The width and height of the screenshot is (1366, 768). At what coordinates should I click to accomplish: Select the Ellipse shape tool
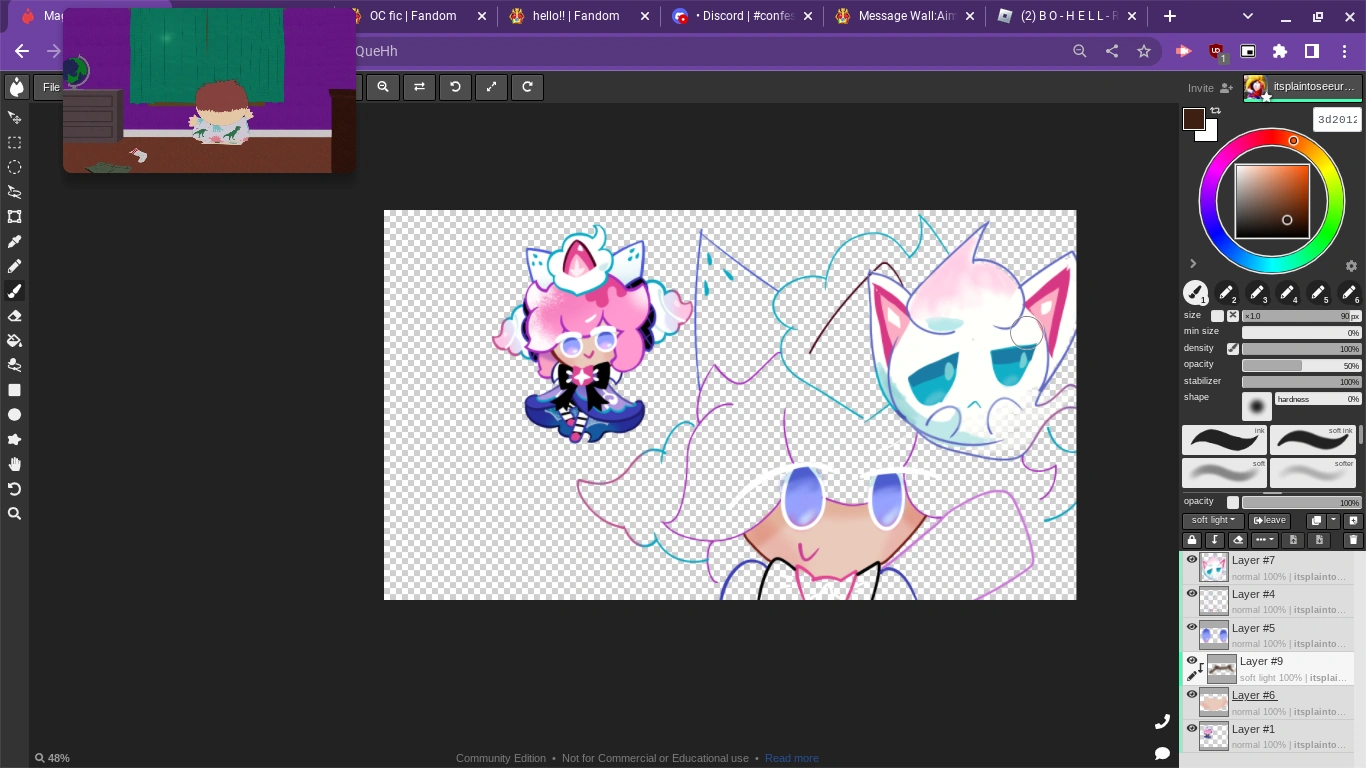point(15,415)
